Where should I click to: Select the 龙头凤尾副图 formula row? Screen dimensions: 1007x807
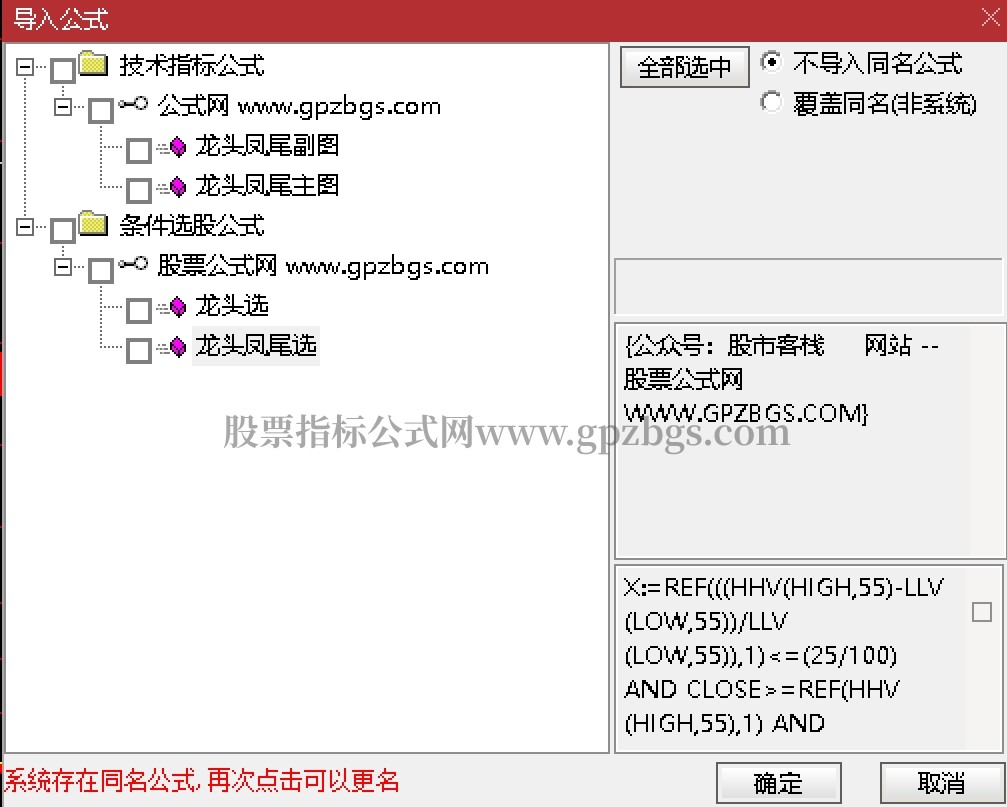267,146
